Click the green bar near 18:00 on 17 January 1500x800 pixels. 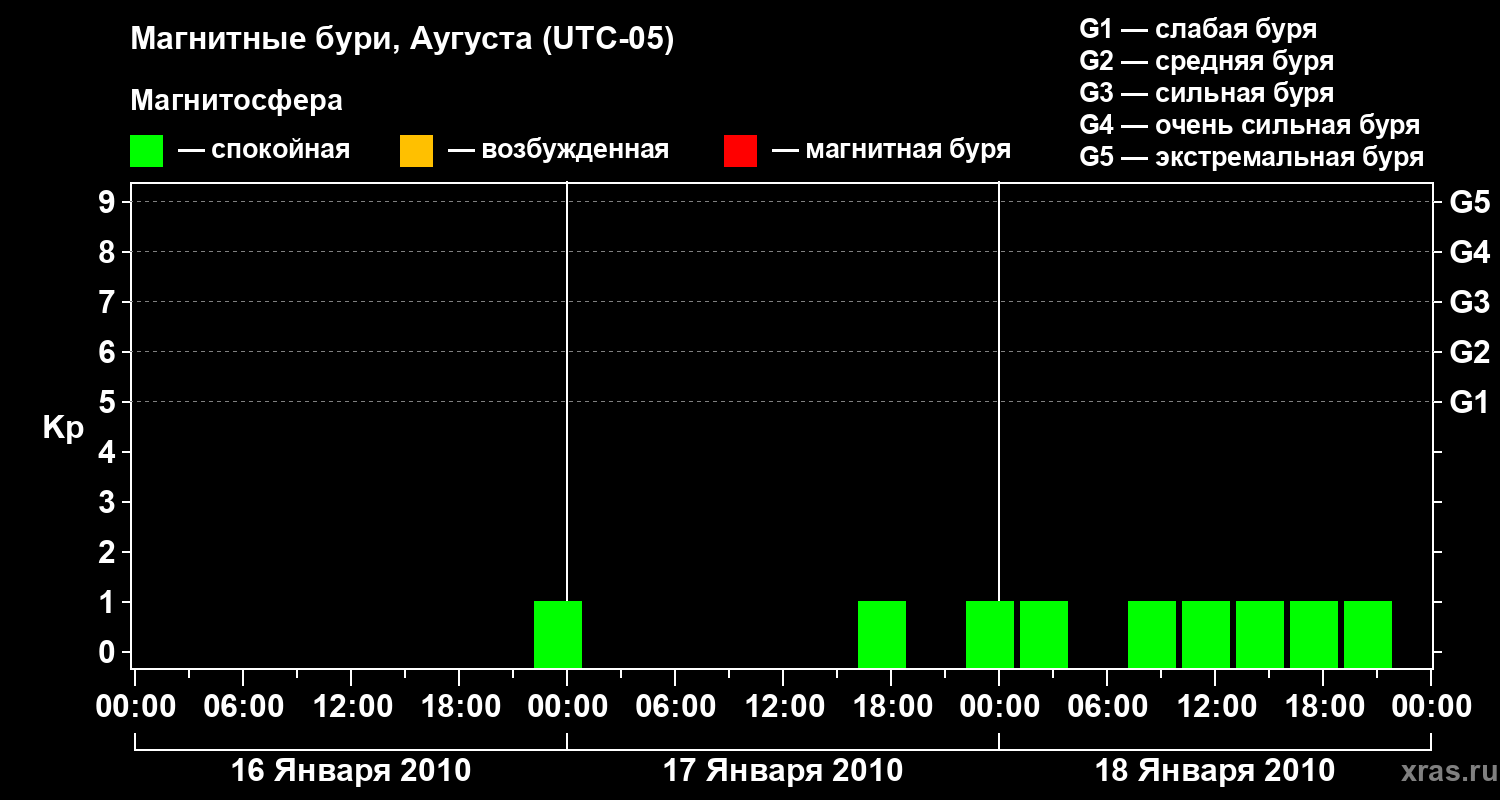pyautogui.click(x=882, y=634)
